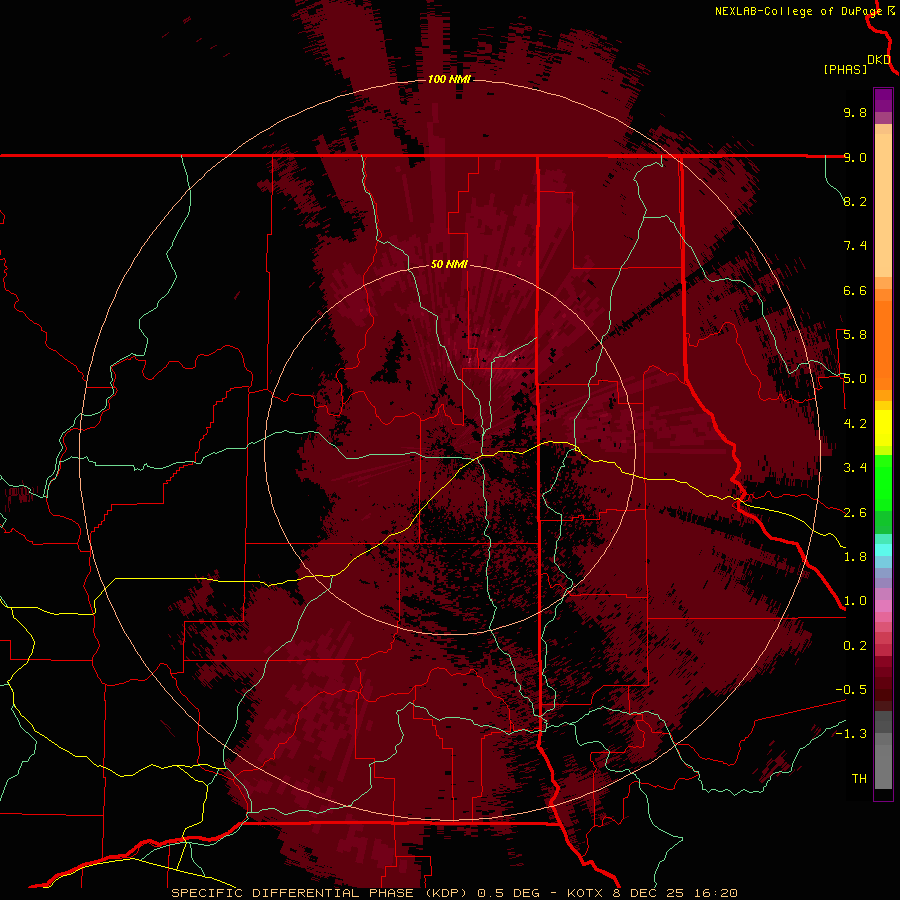Viewport: 900px width, 900px height.
Task: Pick the bright green band in the color scale
Action: (883, 482)
